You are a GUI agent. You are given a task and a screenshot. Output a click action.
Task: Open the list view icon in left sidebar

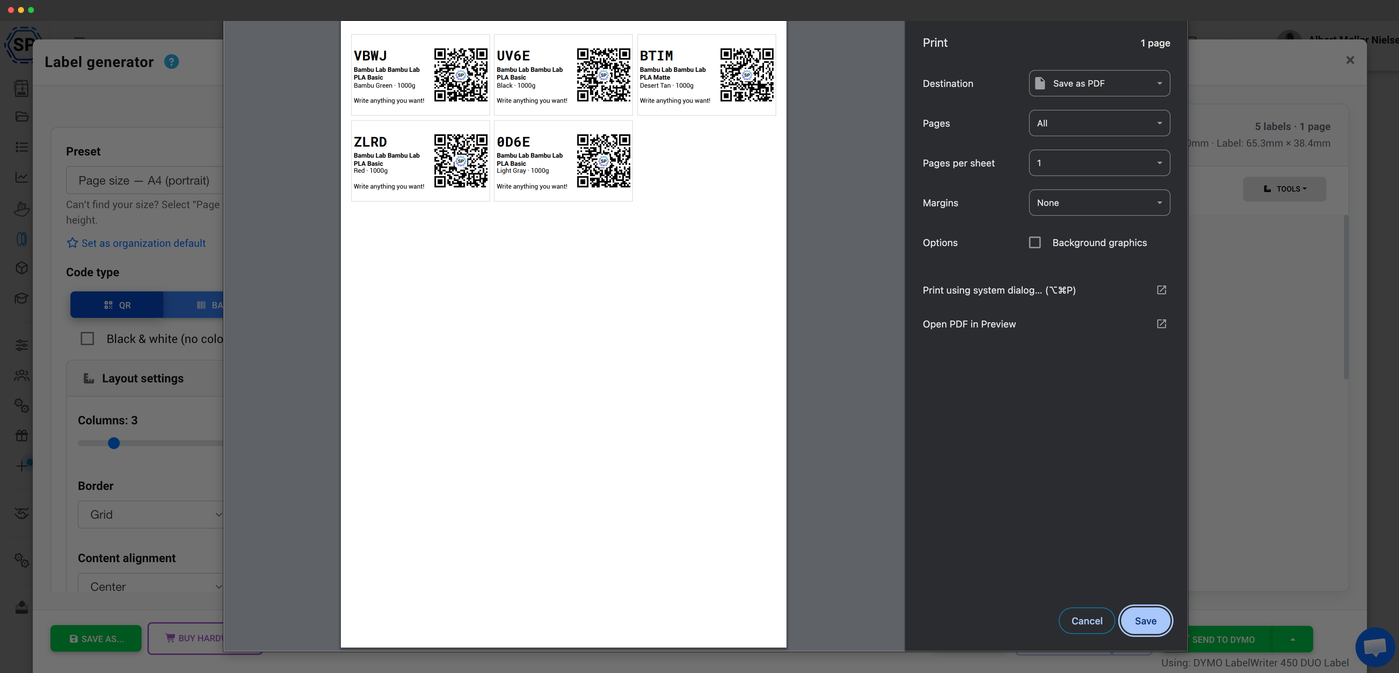(x=22, y=147)
